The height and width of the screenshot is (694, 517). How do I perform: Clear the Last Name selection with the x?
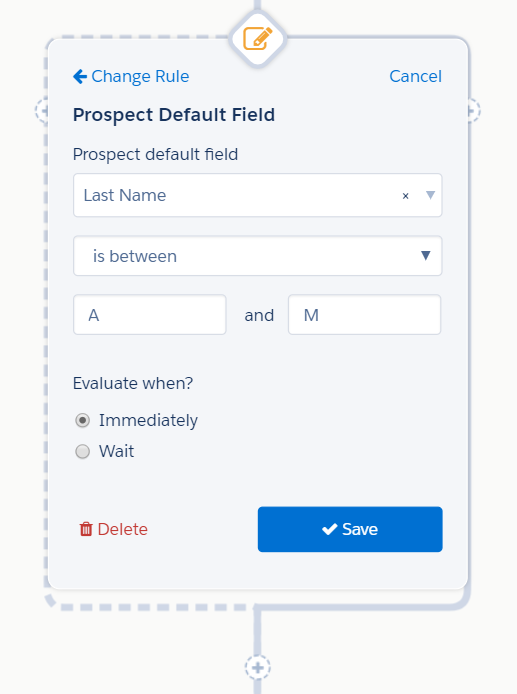click(405, 196)
